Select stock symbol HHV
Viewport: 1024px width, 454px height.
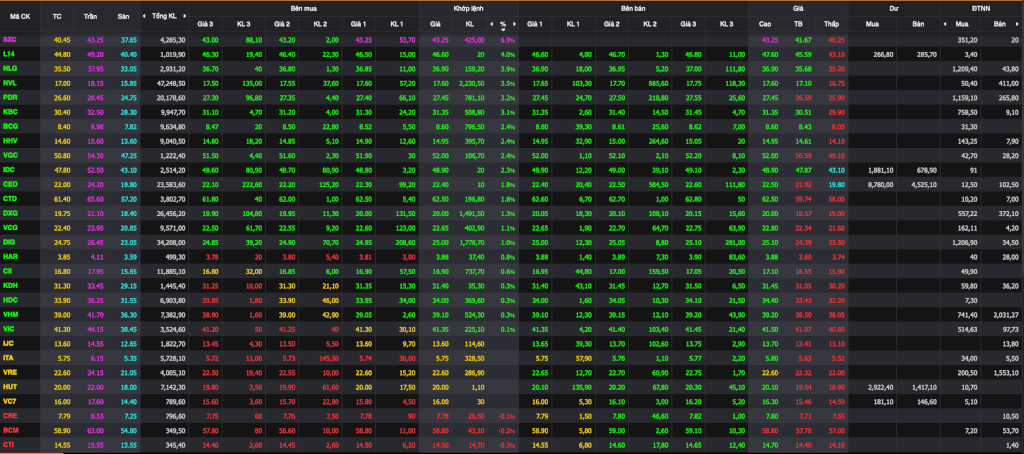tap(9, 140)
